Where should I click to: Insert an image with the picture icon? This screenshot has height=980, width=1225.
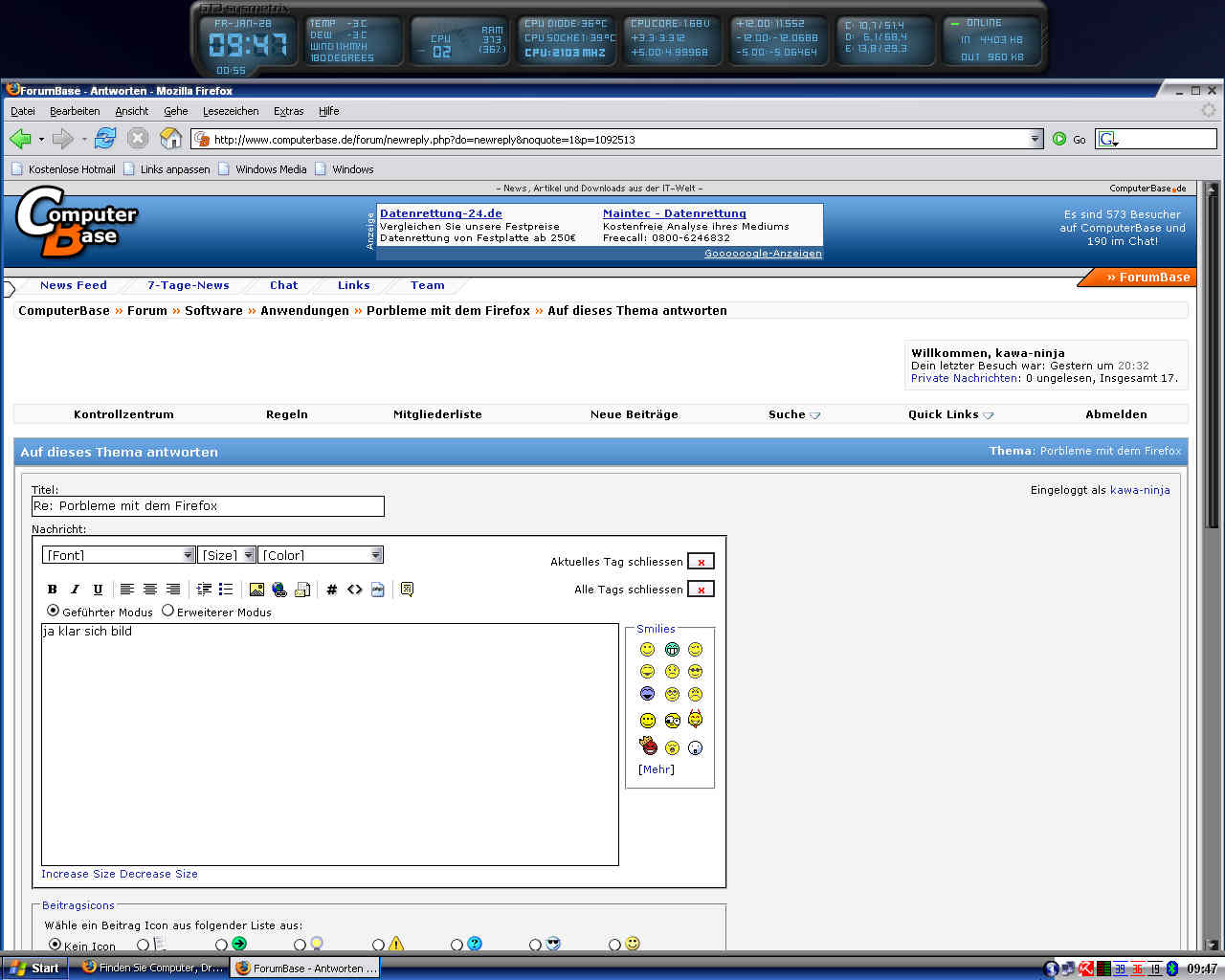256,590
